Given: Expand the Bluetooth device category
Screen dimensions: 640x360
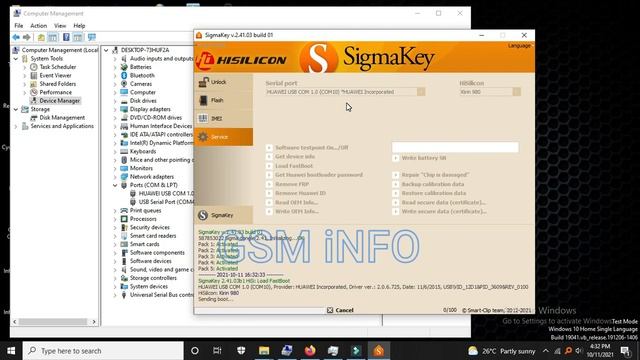Looking at the screenshot, I should tap(115, 76).
